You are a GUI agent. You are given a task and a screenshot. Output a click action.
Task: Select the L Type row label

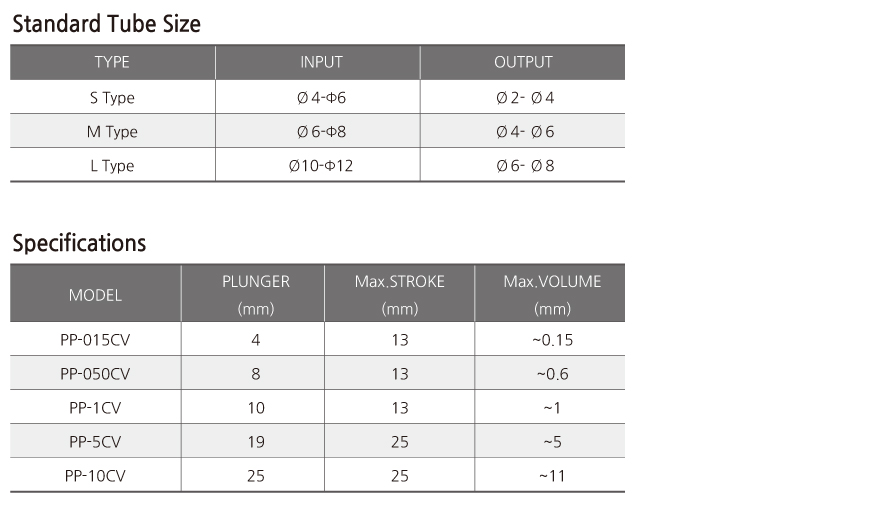(112, 165)
